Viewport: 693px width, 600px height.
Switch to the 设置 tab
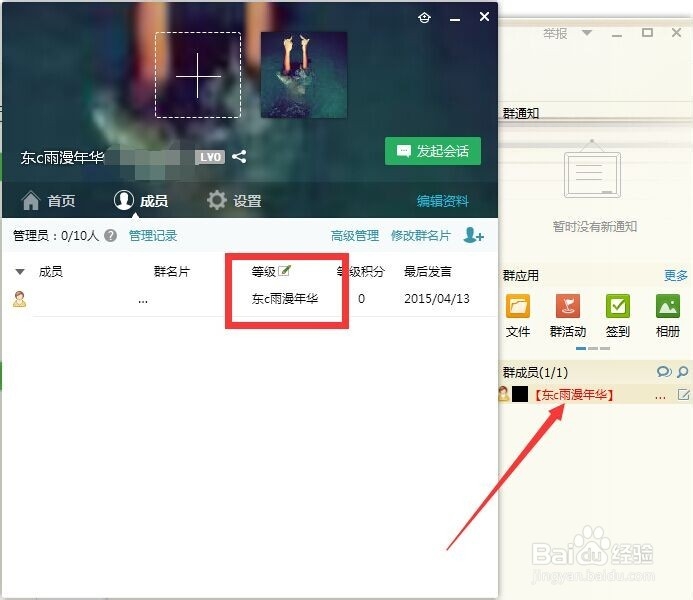tap(234, 201)
